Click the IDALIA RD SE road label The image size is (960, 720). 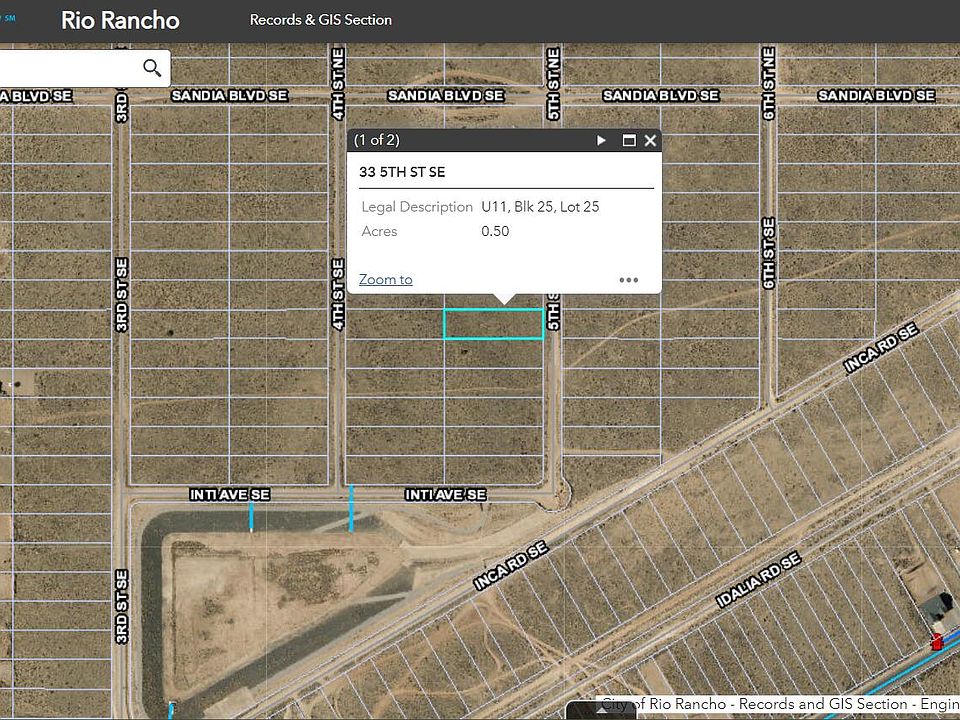tap(759, 581)
